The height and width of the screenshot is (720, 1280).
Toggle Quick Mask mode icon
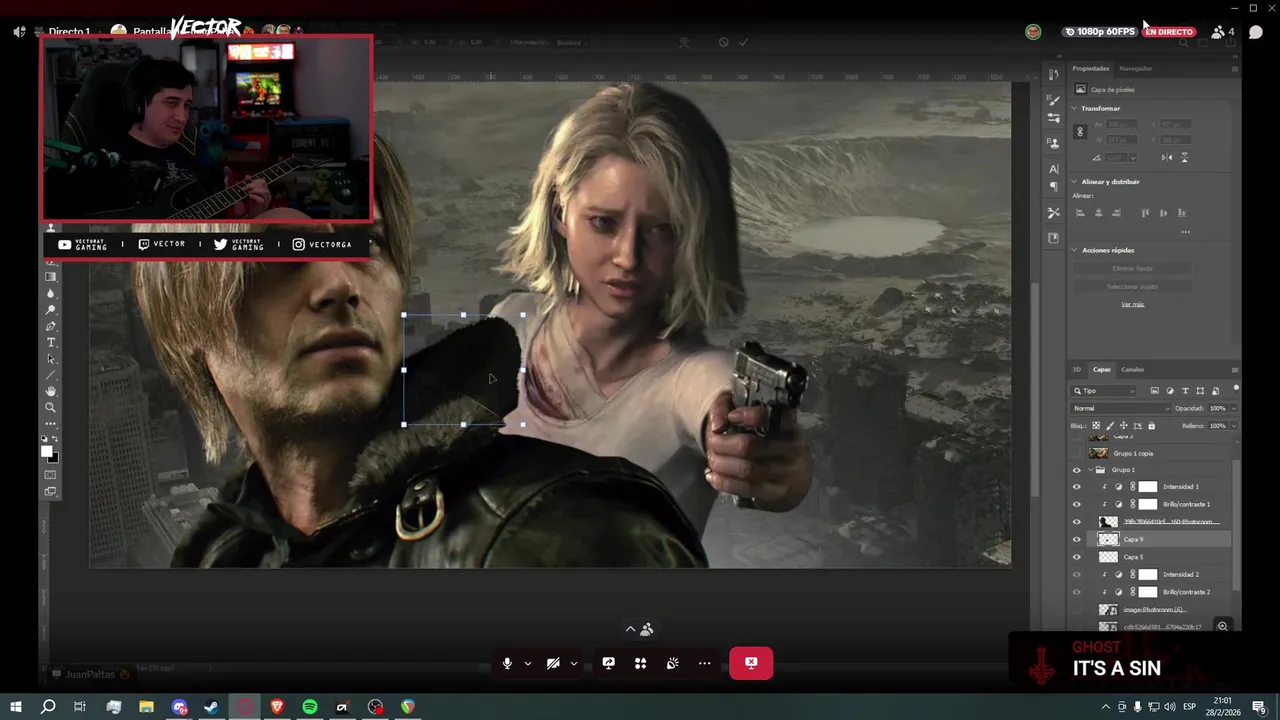coord(51,475)
